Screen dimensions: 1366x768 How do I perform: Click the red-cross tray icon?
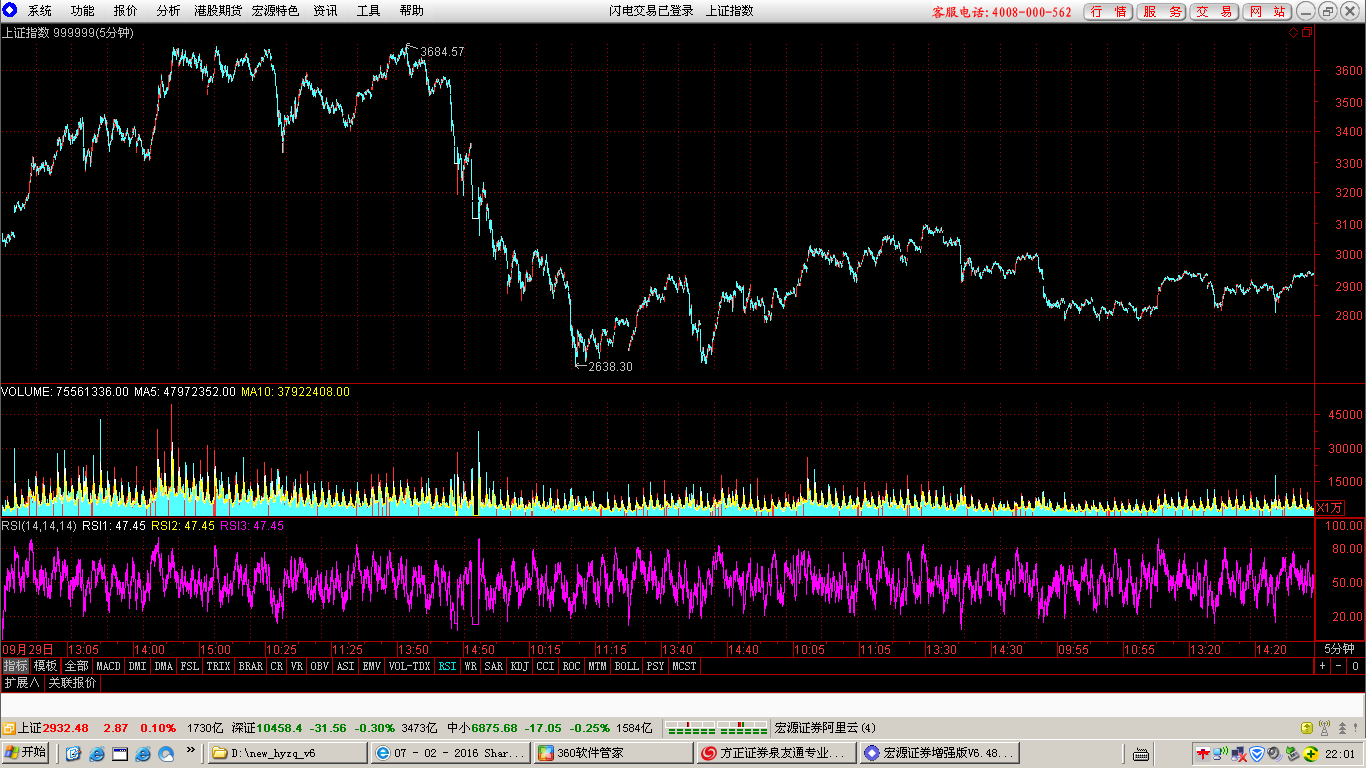[1203, 753]
